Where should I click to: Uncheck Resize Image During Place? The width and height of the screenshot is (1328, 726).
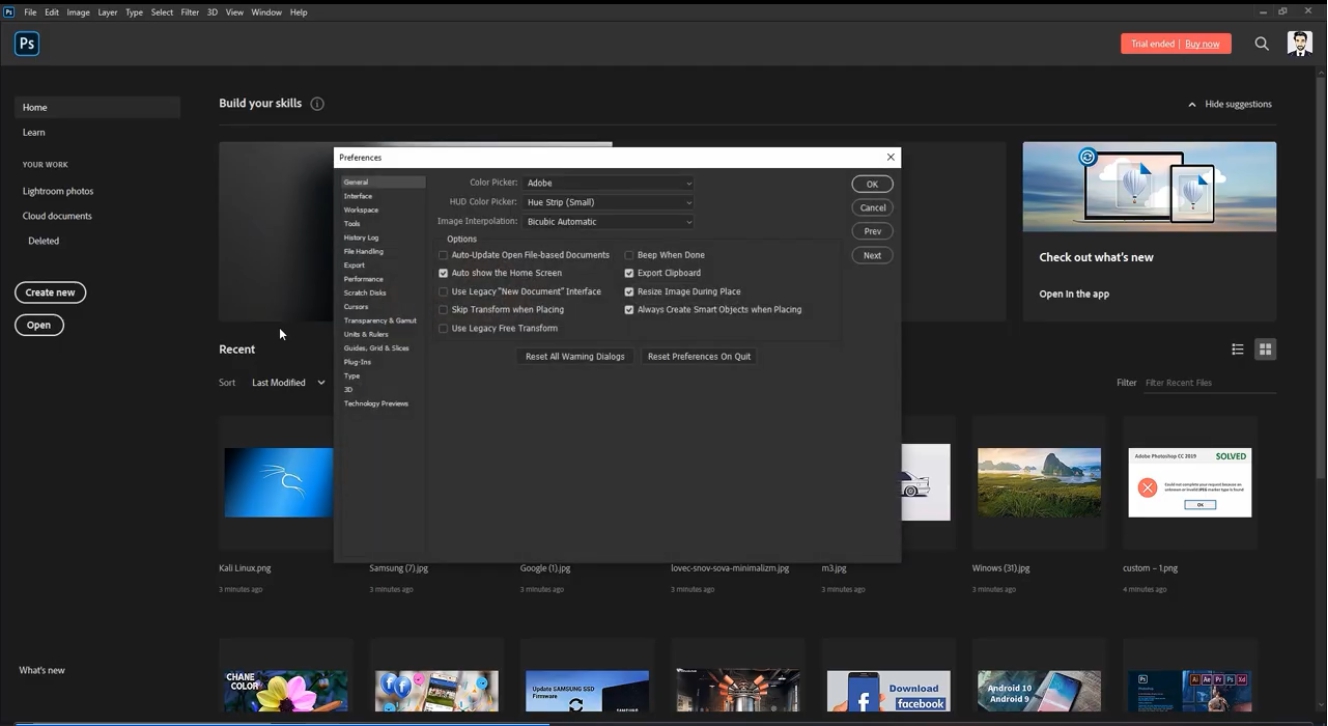coord(629,292)
